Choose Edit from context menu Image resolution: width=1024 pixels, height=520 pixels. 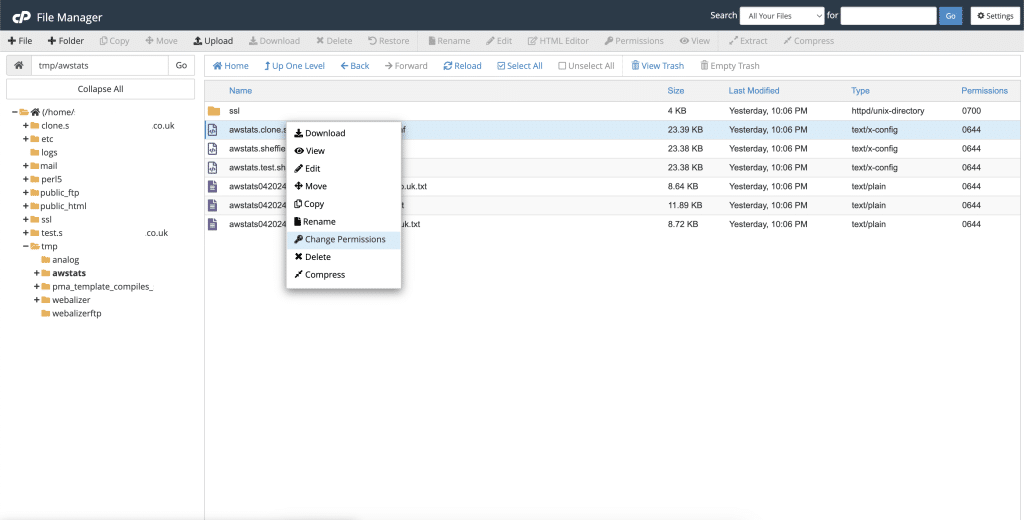[x=344, y=169]
